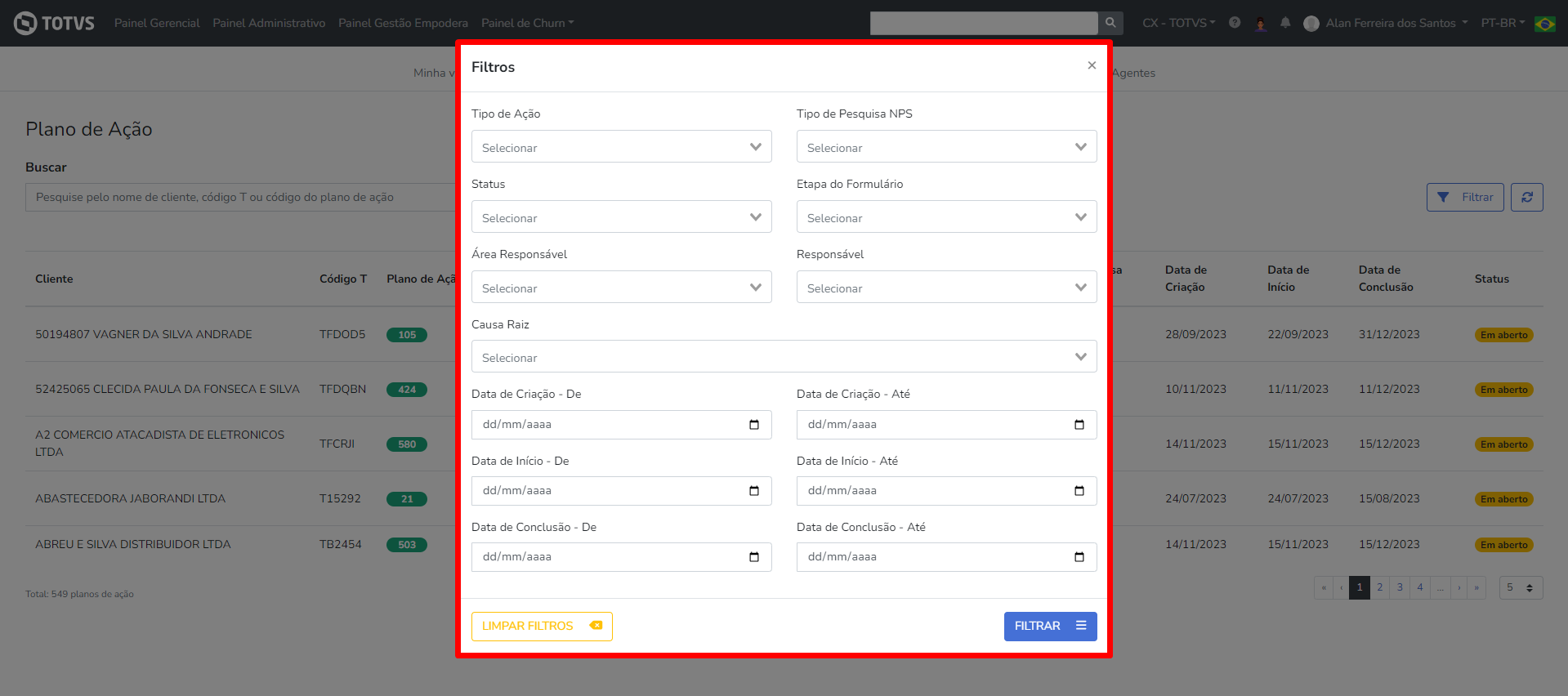Click the refresh icon button beside Filtrar
Screen dimensions: 1568x696
click(x=1526, y=197)
